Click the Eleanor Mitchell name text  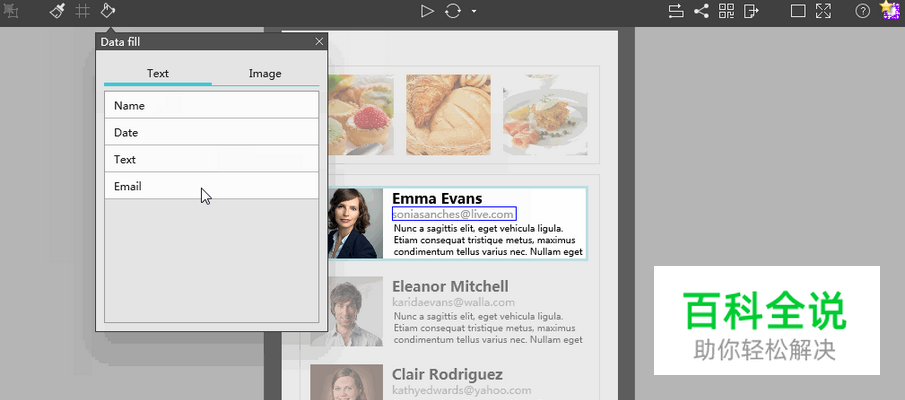450,287
